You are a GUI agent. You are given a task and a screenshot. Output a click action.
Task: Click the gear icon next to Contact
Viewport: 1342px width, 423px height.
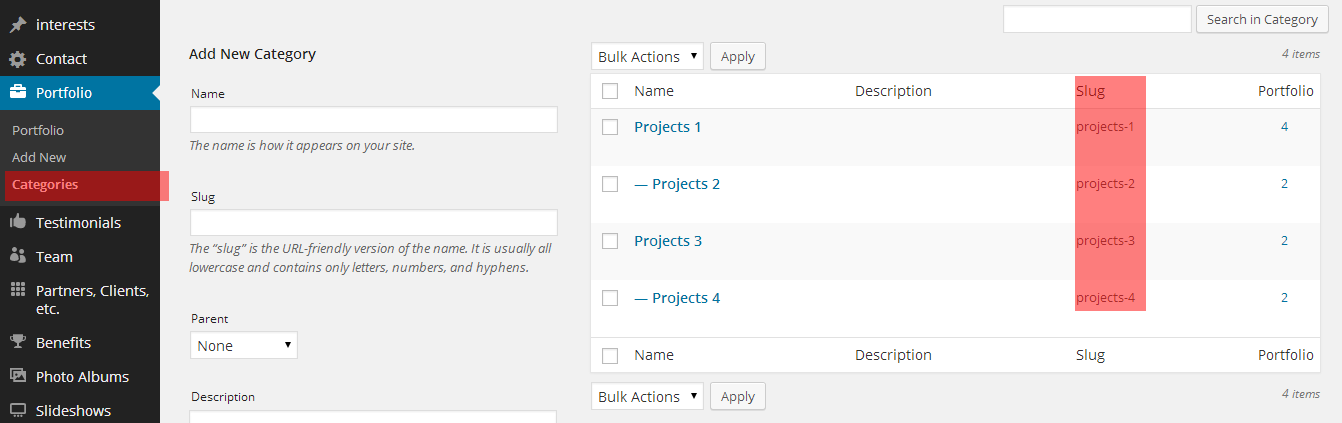tap(18, 59)
